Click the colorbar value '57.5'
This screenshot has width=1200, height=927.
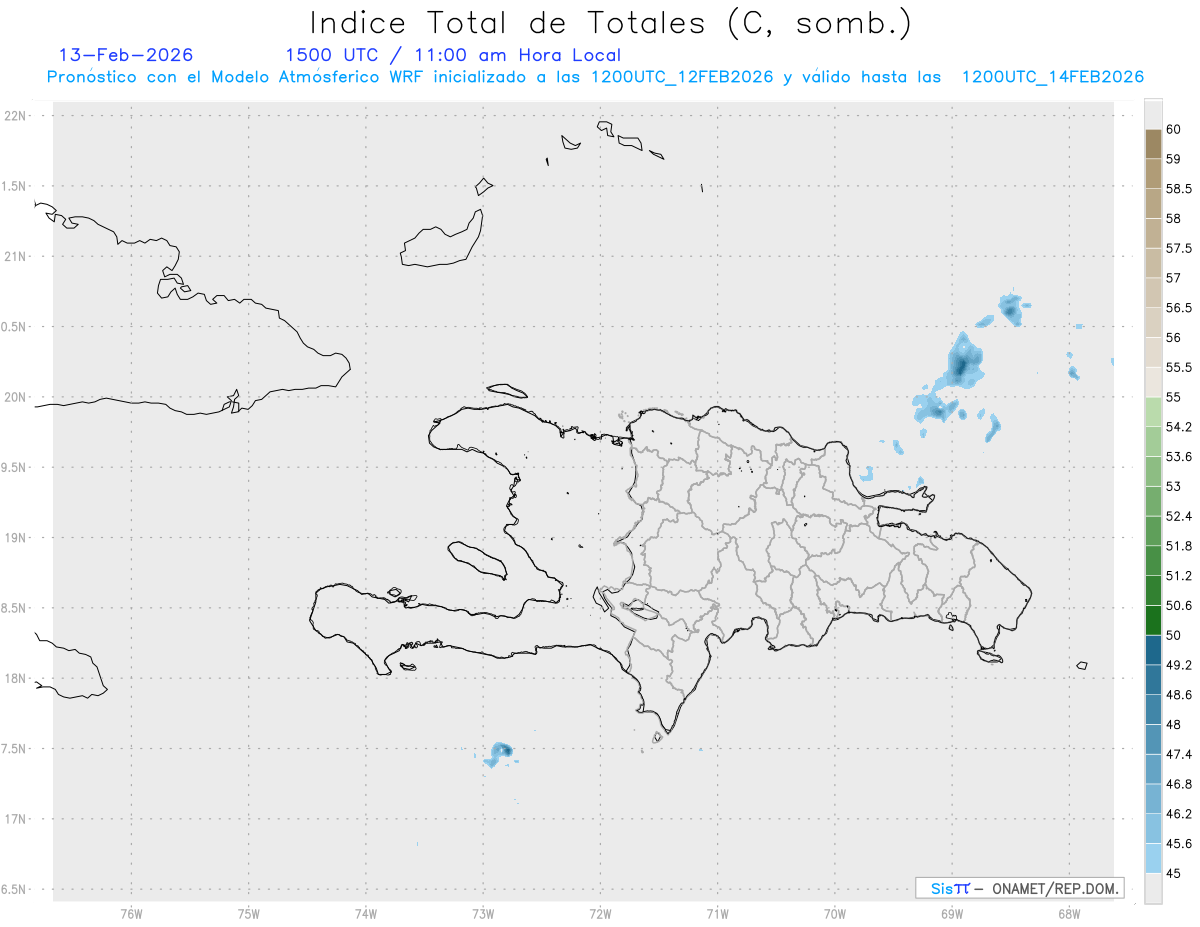[x=1179, y=248]
